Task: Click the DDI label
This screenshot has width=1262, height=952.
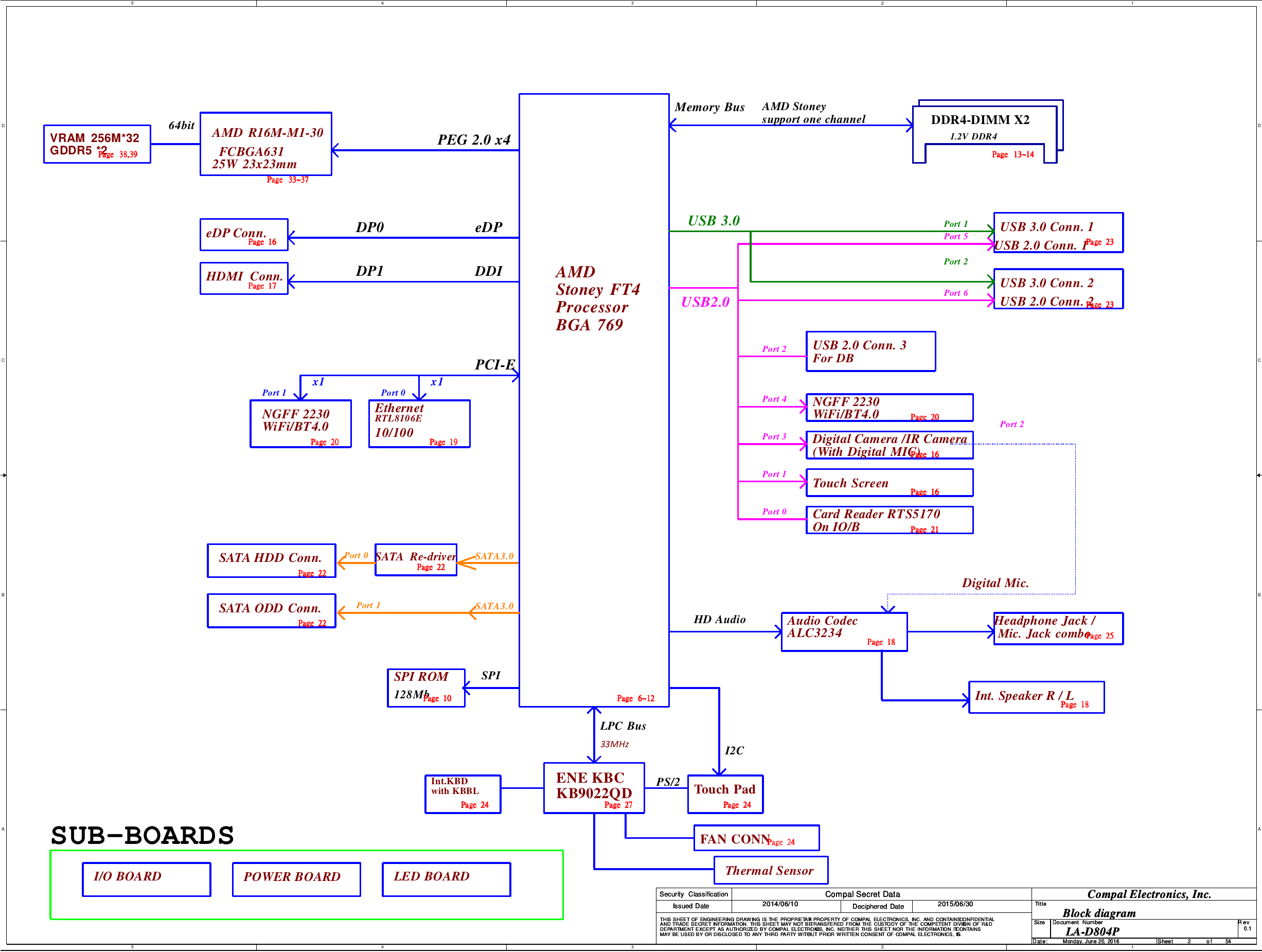Action: (x=488, y=271)
